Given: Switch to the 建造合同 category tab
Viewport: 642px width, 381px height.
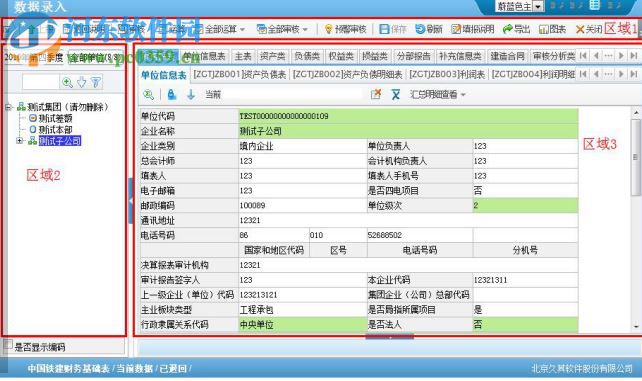Looking at the screenshot, I should 507,56.
